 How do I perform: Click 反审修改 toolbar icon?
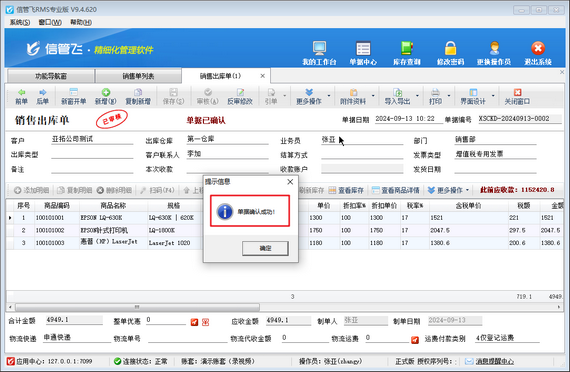tap(240, 92)
